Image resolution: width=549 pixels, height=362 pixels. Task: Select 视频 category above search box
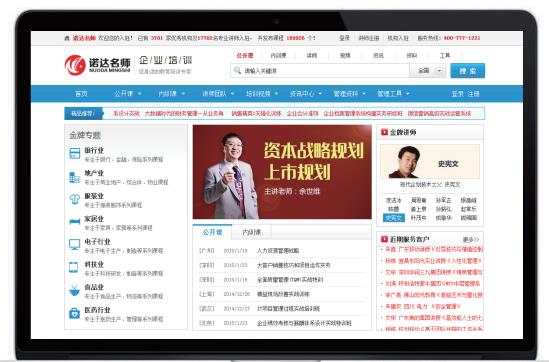click(x=345, y=55)
